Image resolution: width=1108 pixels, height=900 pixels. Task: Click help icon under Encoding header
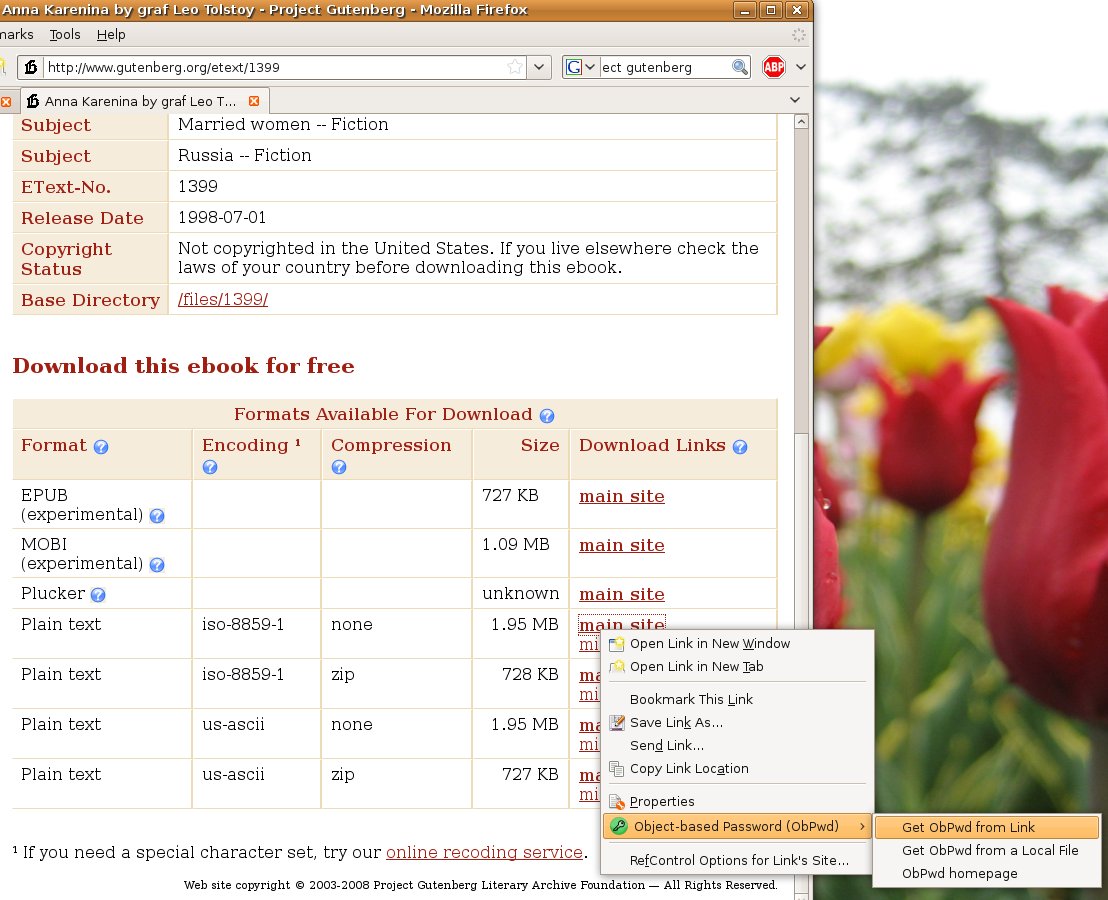(x=210, y=467)
